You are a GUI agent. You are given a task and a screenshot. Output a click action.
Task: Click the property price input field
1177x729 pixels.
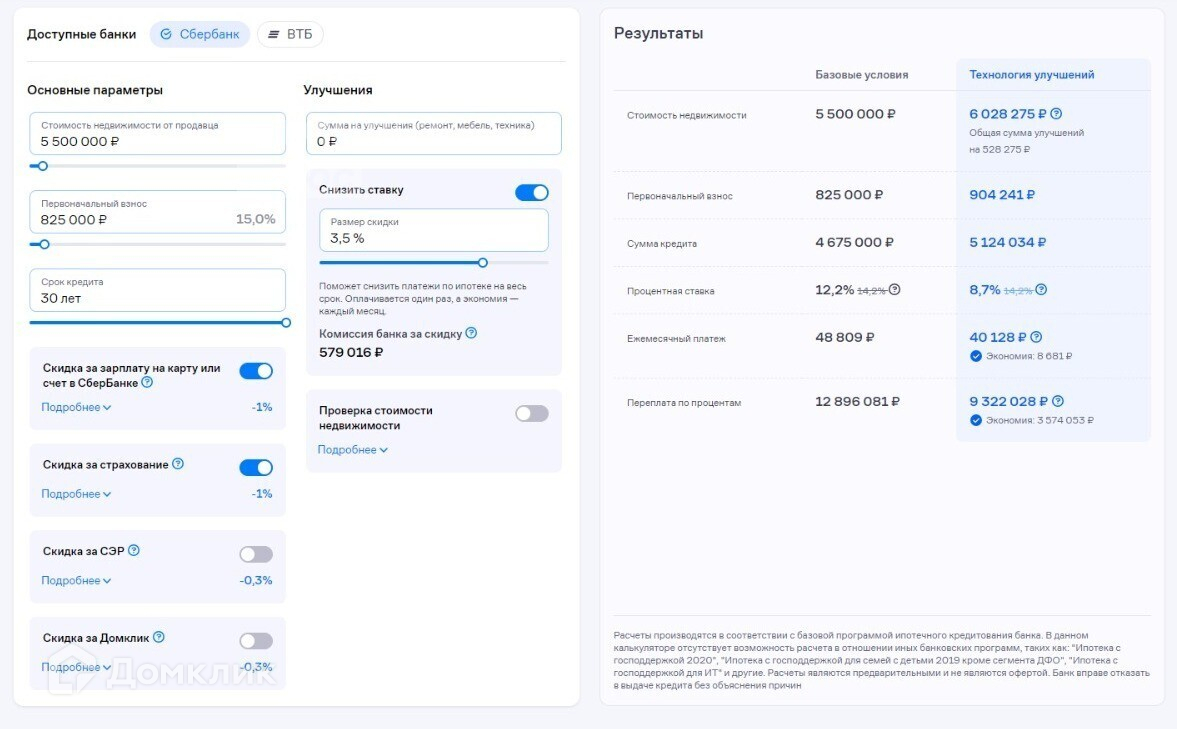(157, 134)
